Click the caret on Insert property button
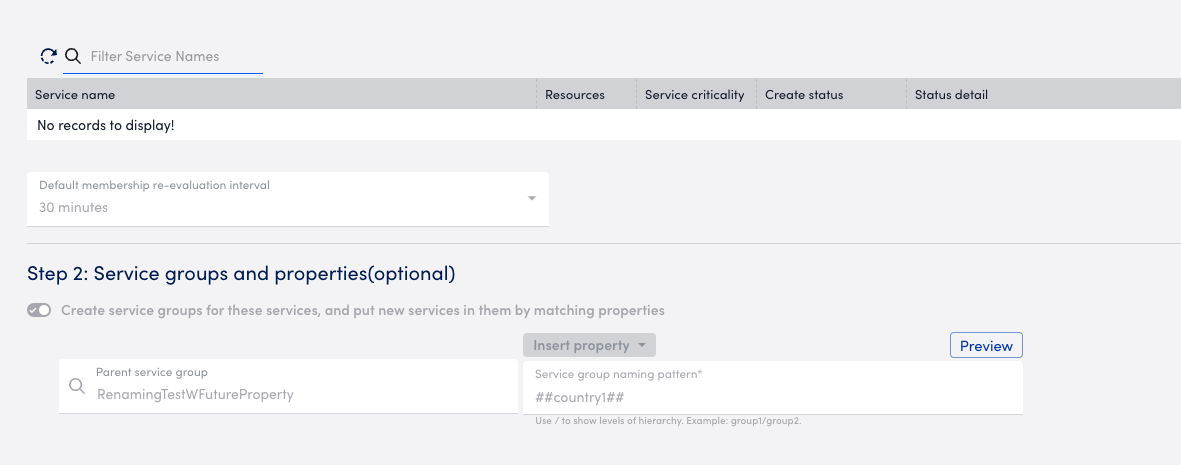Screen dimensions: 1181x465 [x=642, y=345]
